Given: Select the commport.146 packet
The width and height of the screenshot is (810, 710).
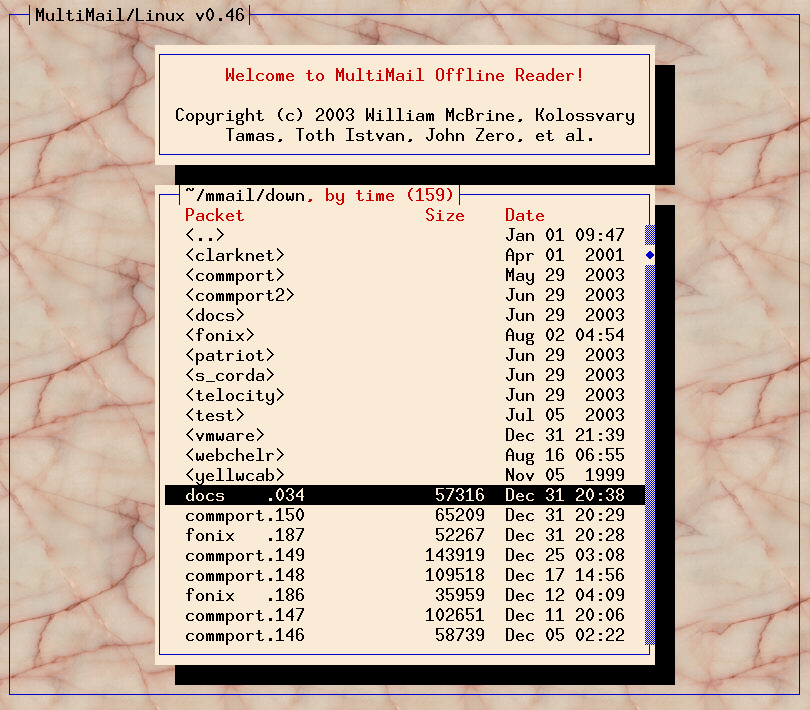Looking at the screenshot, I should pos(245,635).
